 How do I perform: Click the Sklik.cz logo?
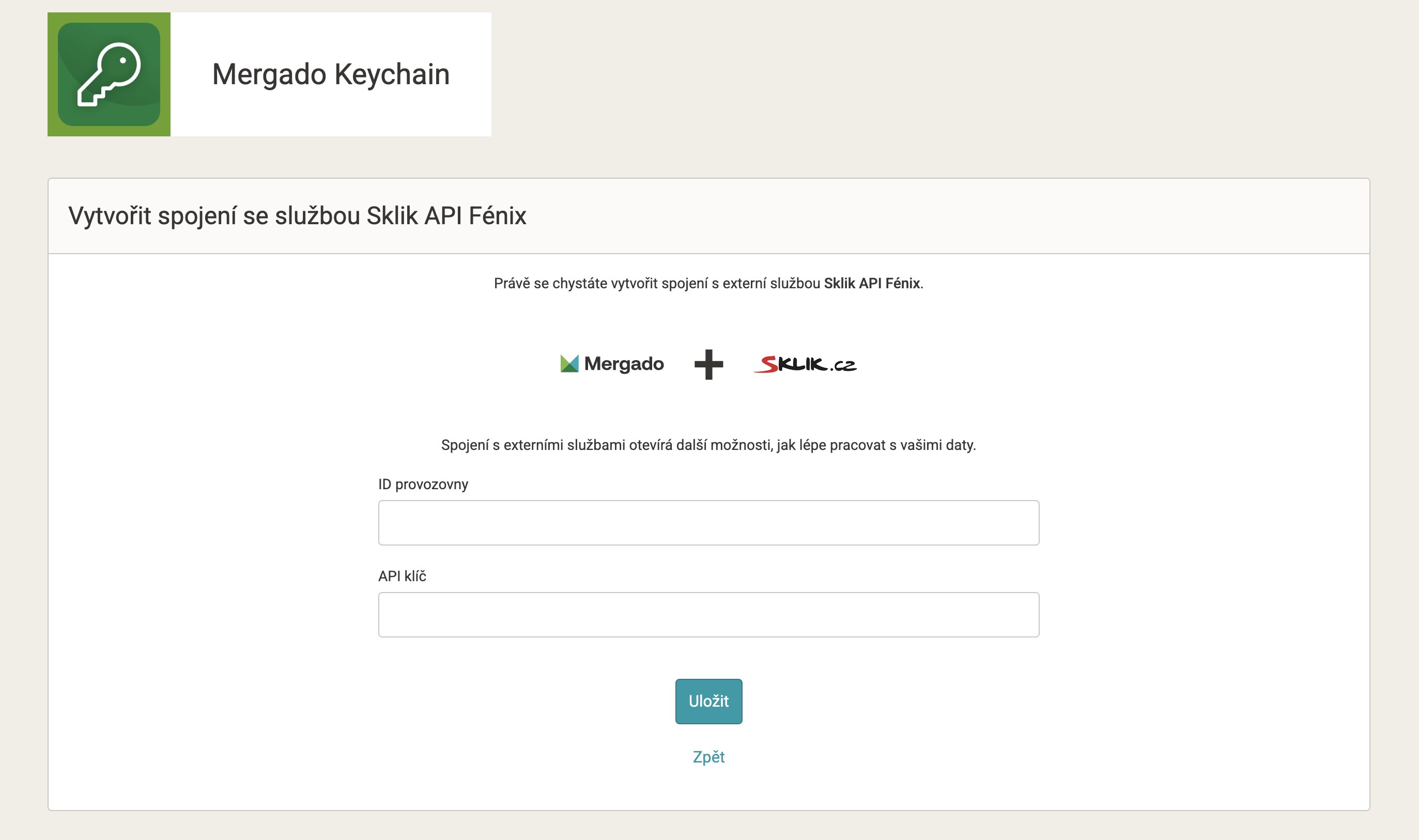tap(805, 365)
